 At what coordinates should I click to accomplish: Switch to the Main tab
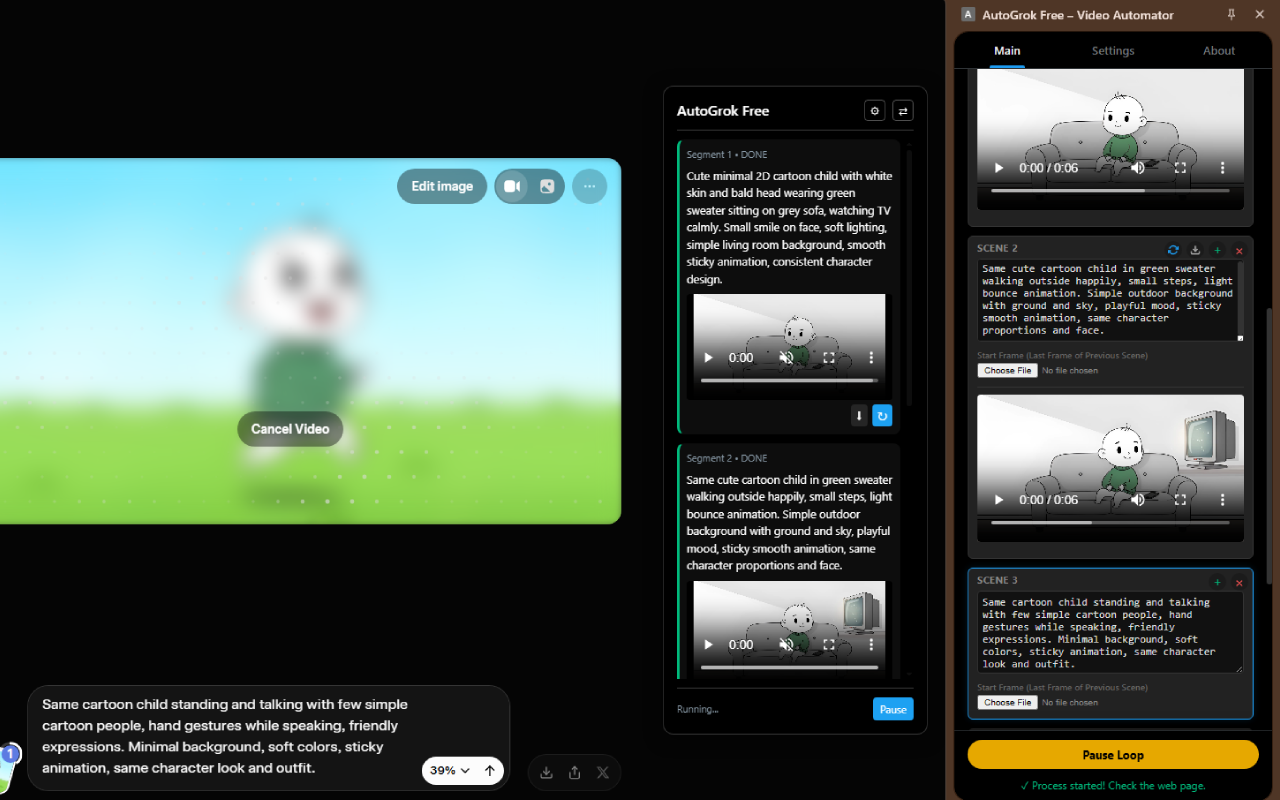1007,51
